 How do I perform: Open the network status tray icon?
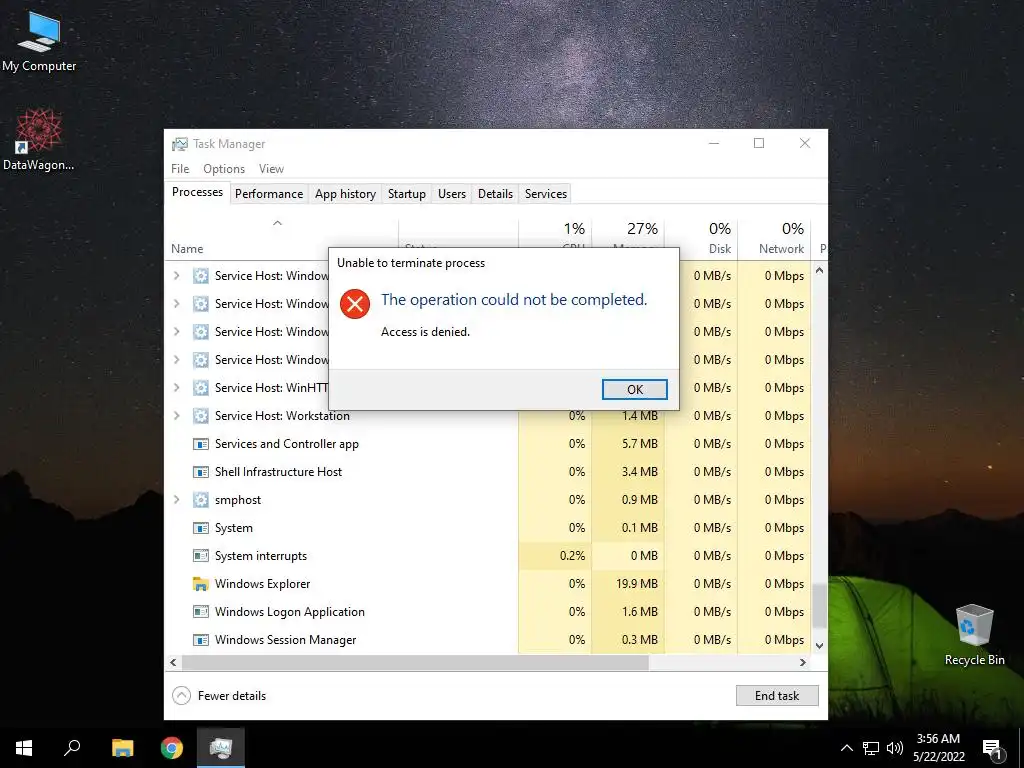(871, 748)
